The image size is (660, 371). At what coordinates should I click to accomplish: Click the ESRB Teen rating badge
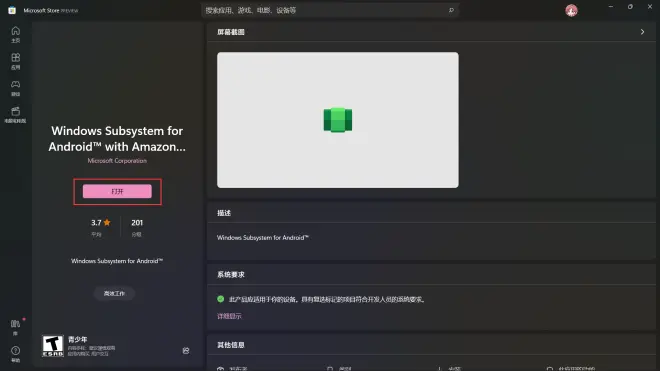click(53, 346)
